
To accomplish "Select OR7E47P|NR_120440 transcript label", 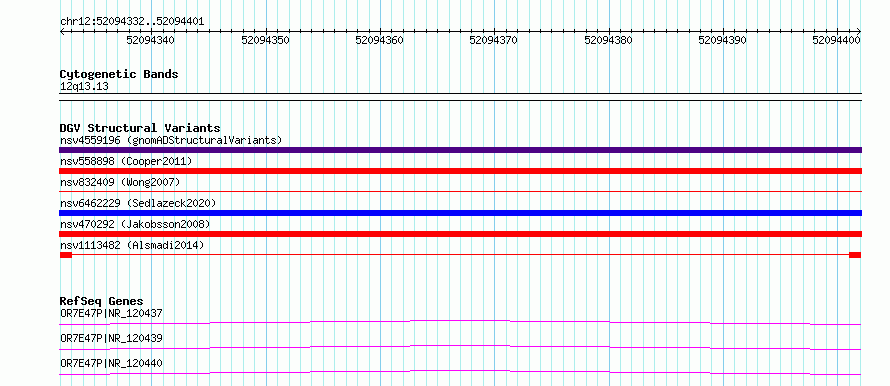I will coord(111,363).
